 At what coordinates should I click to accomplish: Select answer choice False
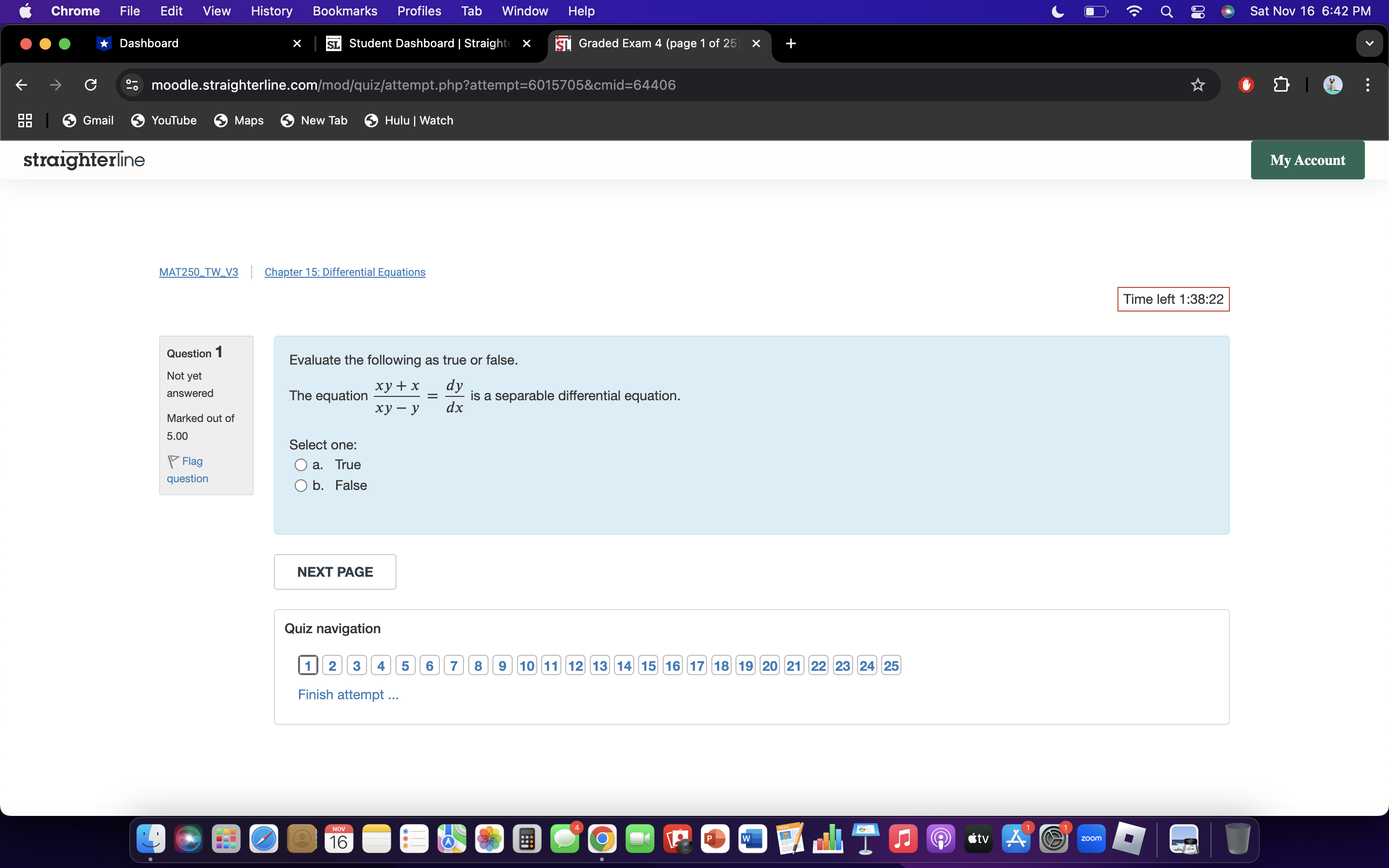(300, 485)
